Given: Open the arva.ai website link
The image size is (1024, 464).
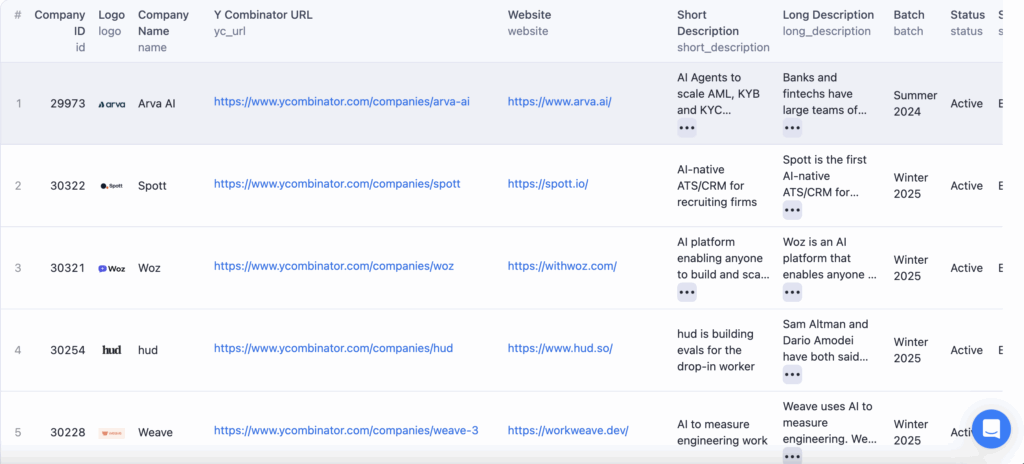Looking at the screenshot, I should pos(560,102).
